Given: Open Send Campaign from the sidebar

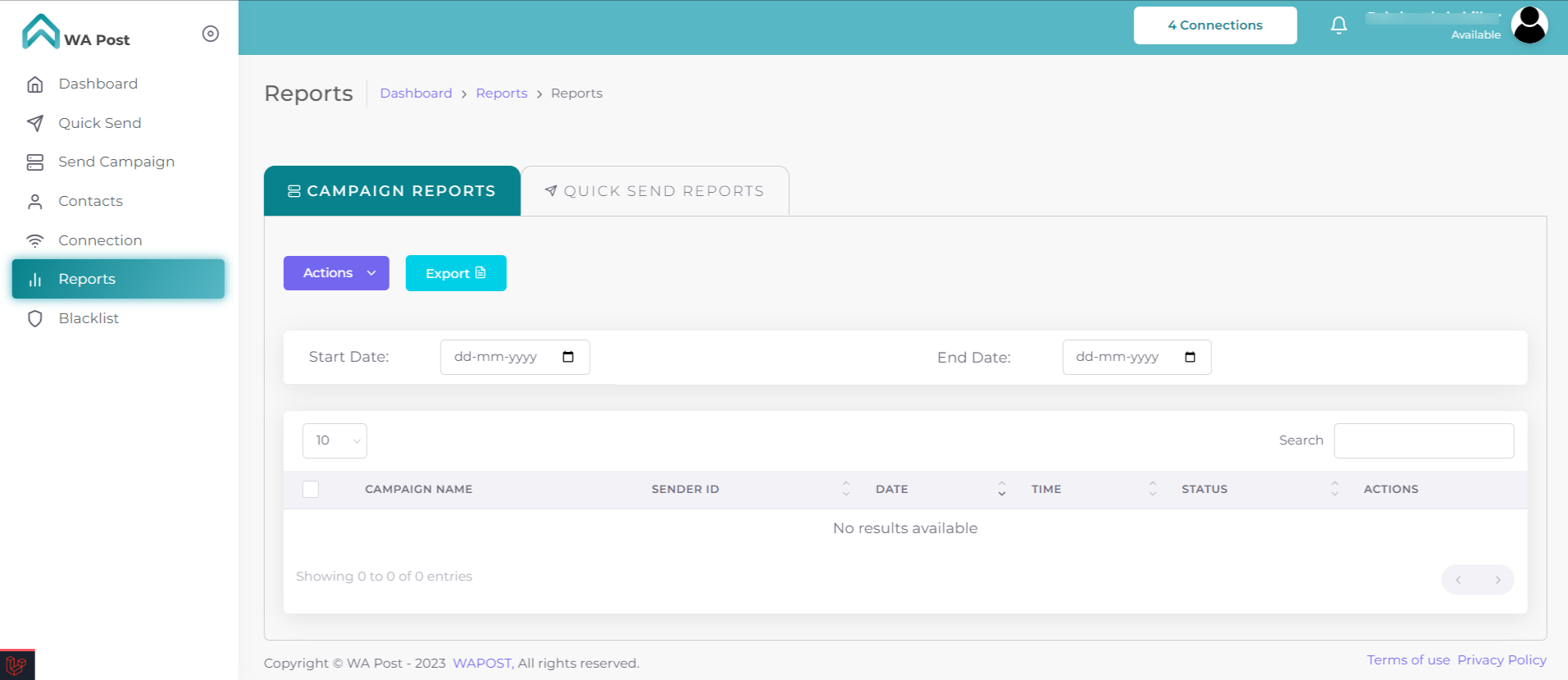Looking at the screenshot, I should (x=116, y=162).
